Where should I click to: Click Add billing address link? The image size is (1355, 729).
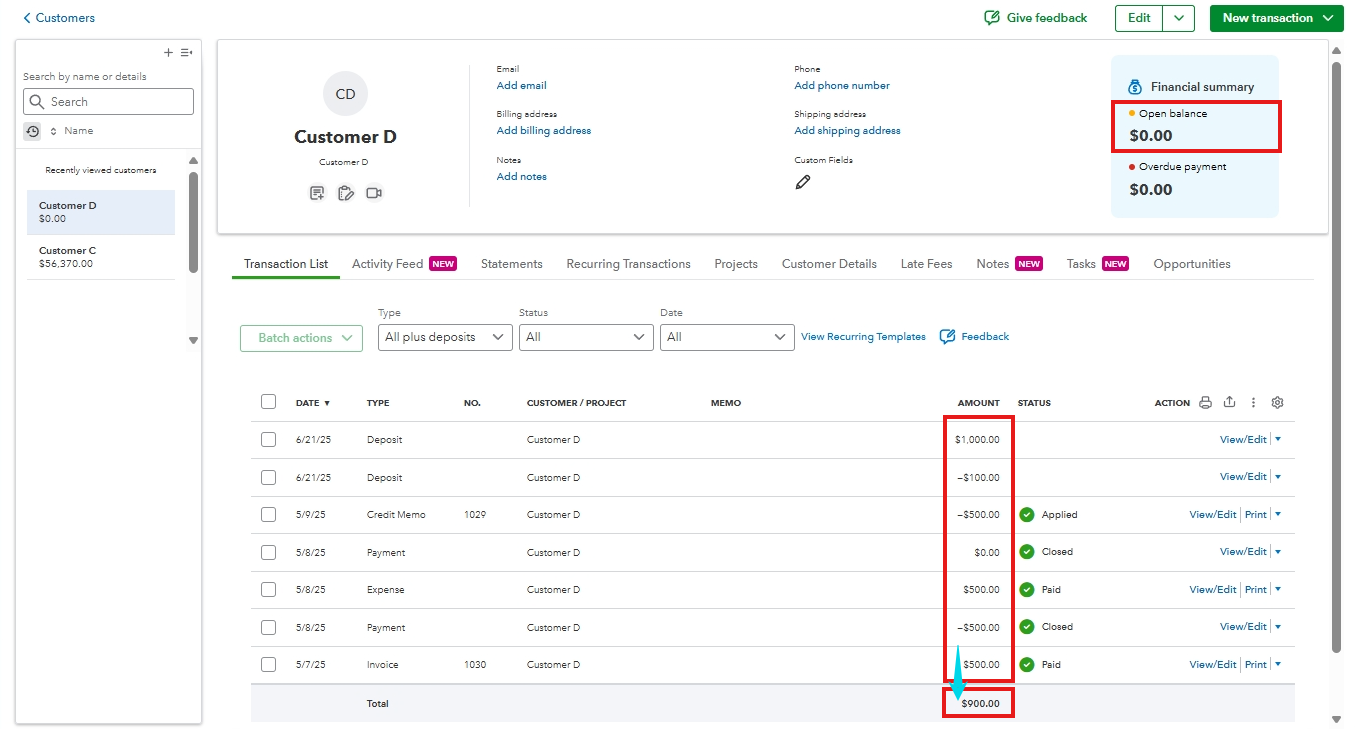click(543, 131)
